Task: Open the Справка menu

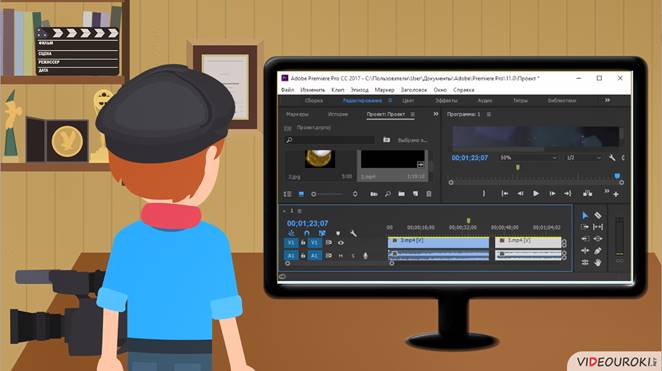Action: (464, 90)
